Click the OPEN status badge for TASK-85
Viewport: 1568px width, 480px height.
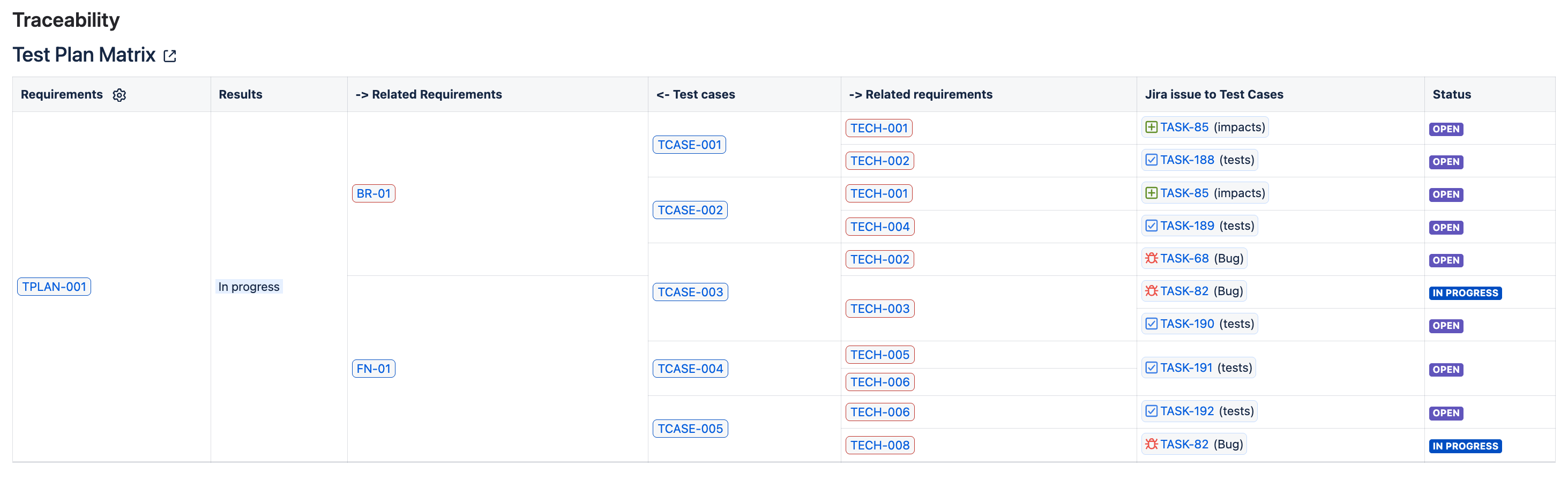(1446, 129)
